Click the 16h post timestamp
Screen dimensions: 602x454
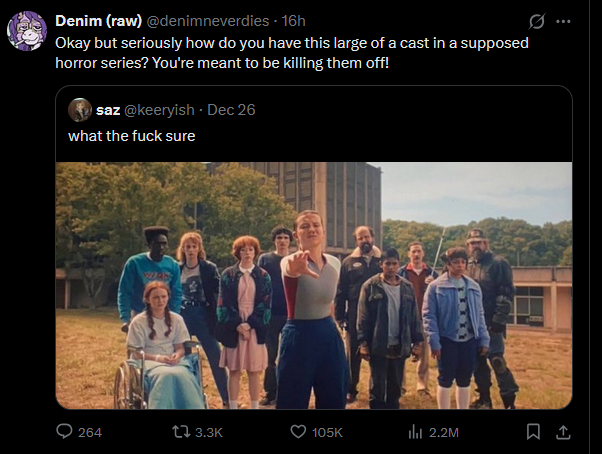(293, 21)
